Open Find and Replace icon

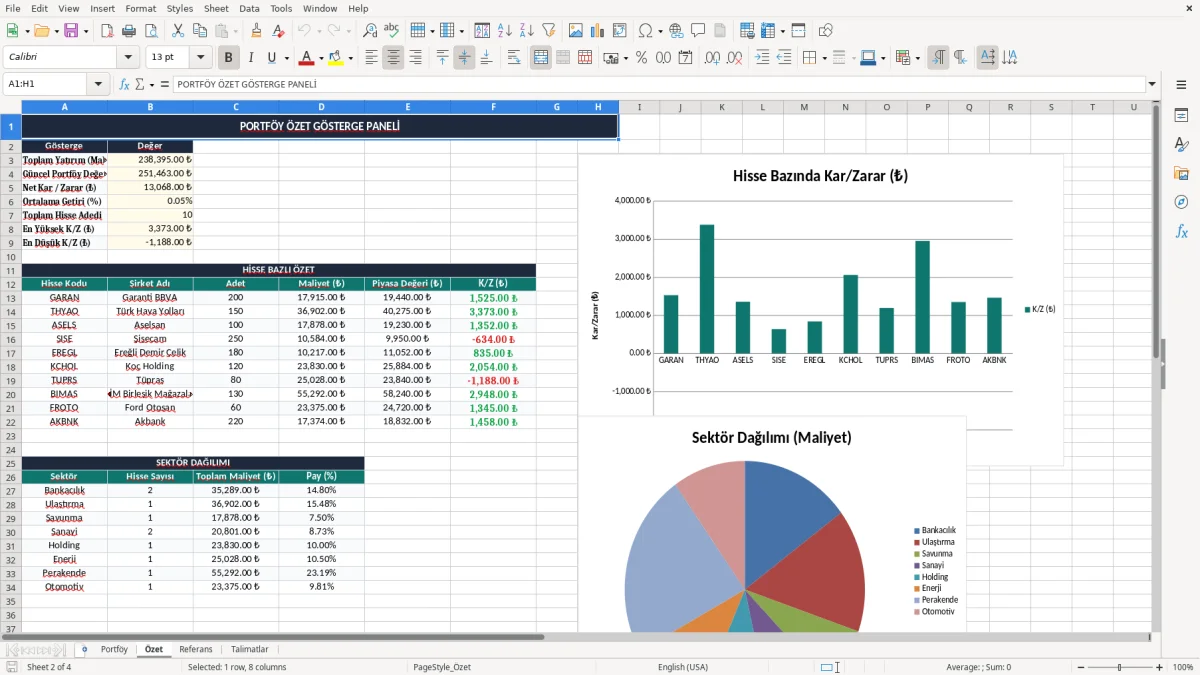coord(370,31)
